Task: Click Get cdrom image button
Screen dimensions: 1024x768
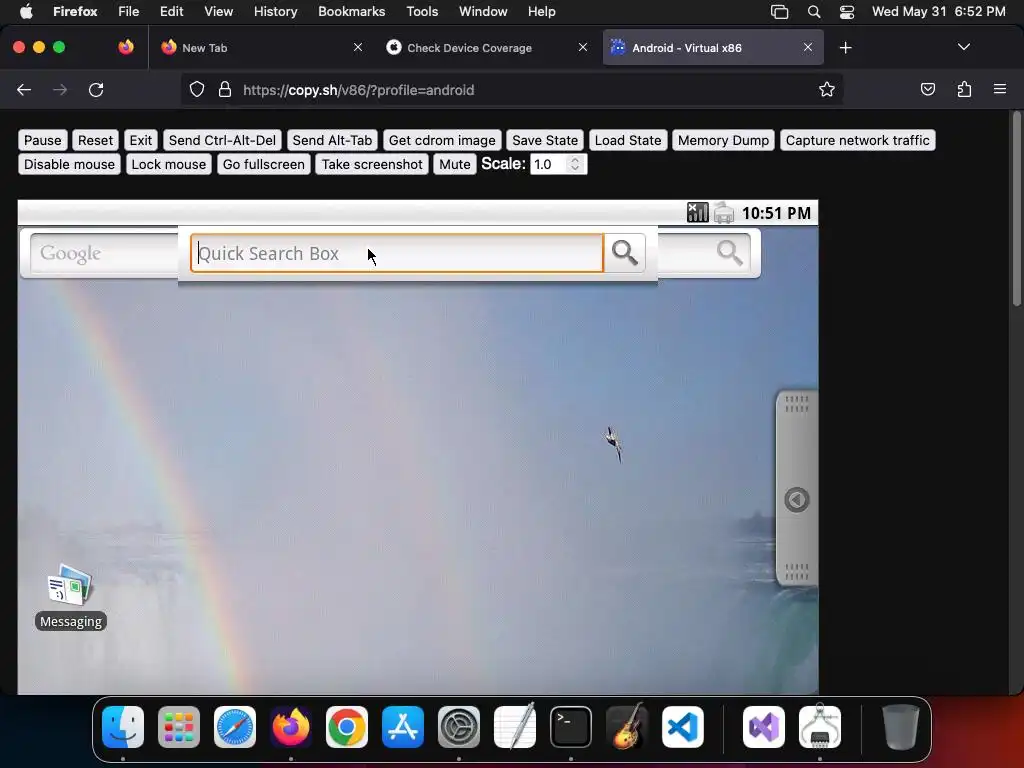Action: point(442,140)
